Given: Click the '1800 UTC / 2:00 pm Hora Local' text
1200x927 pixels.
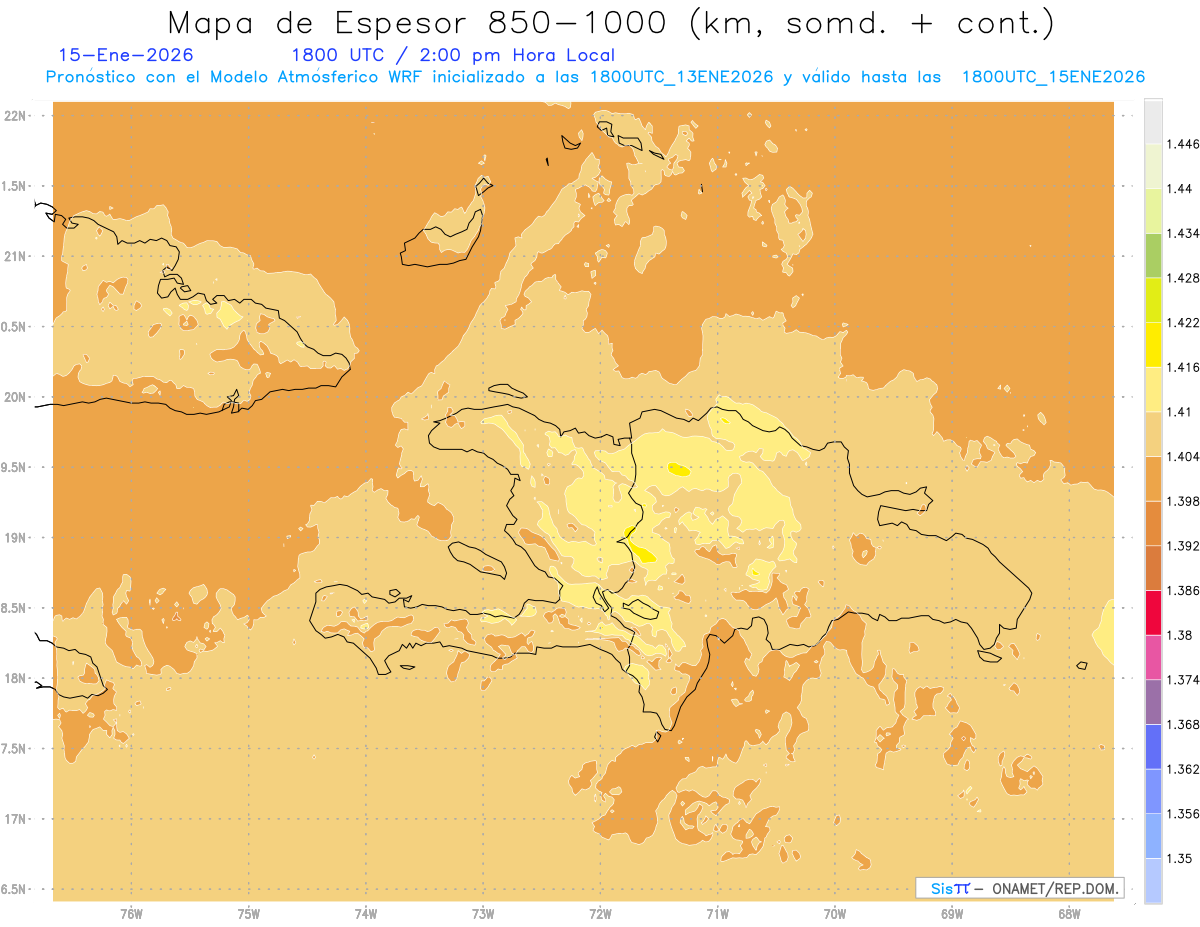Looking at the screenshot, I should tap(453, 55).
